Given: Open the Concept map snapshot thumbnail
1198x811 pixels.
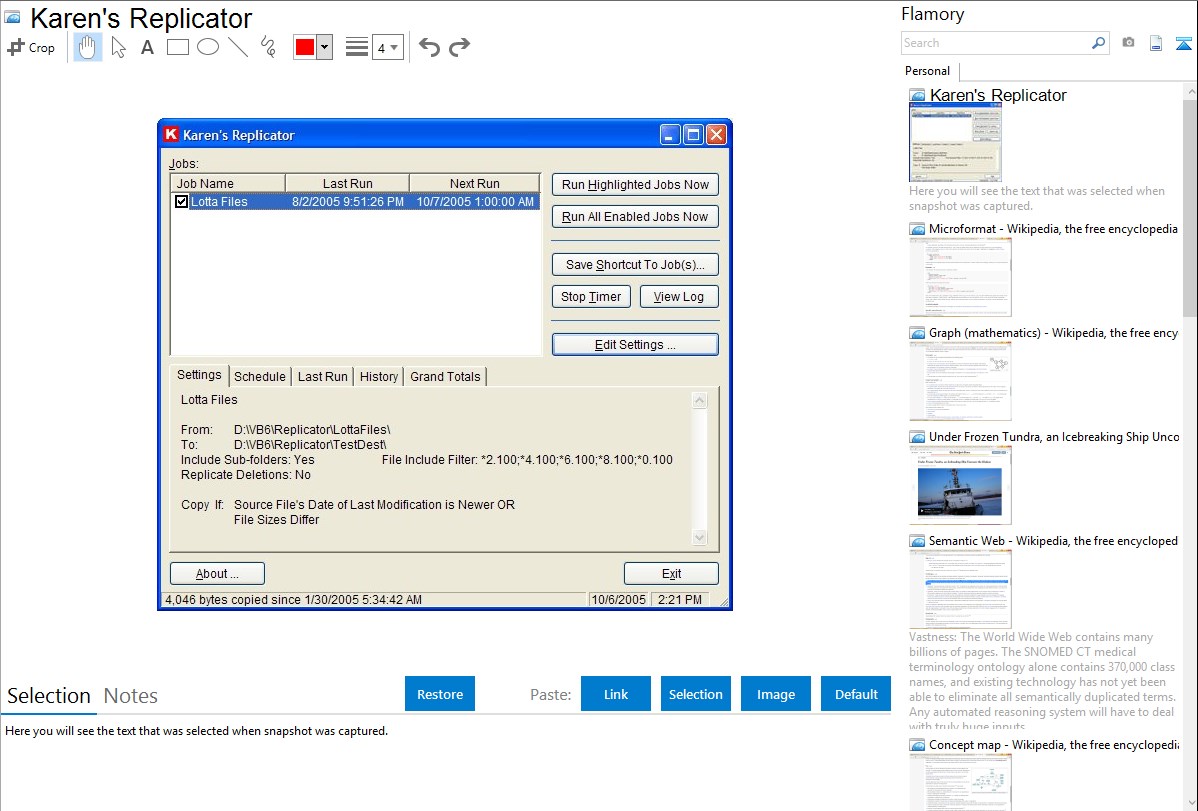Looking at the screenshot, I should click(960, 782).
